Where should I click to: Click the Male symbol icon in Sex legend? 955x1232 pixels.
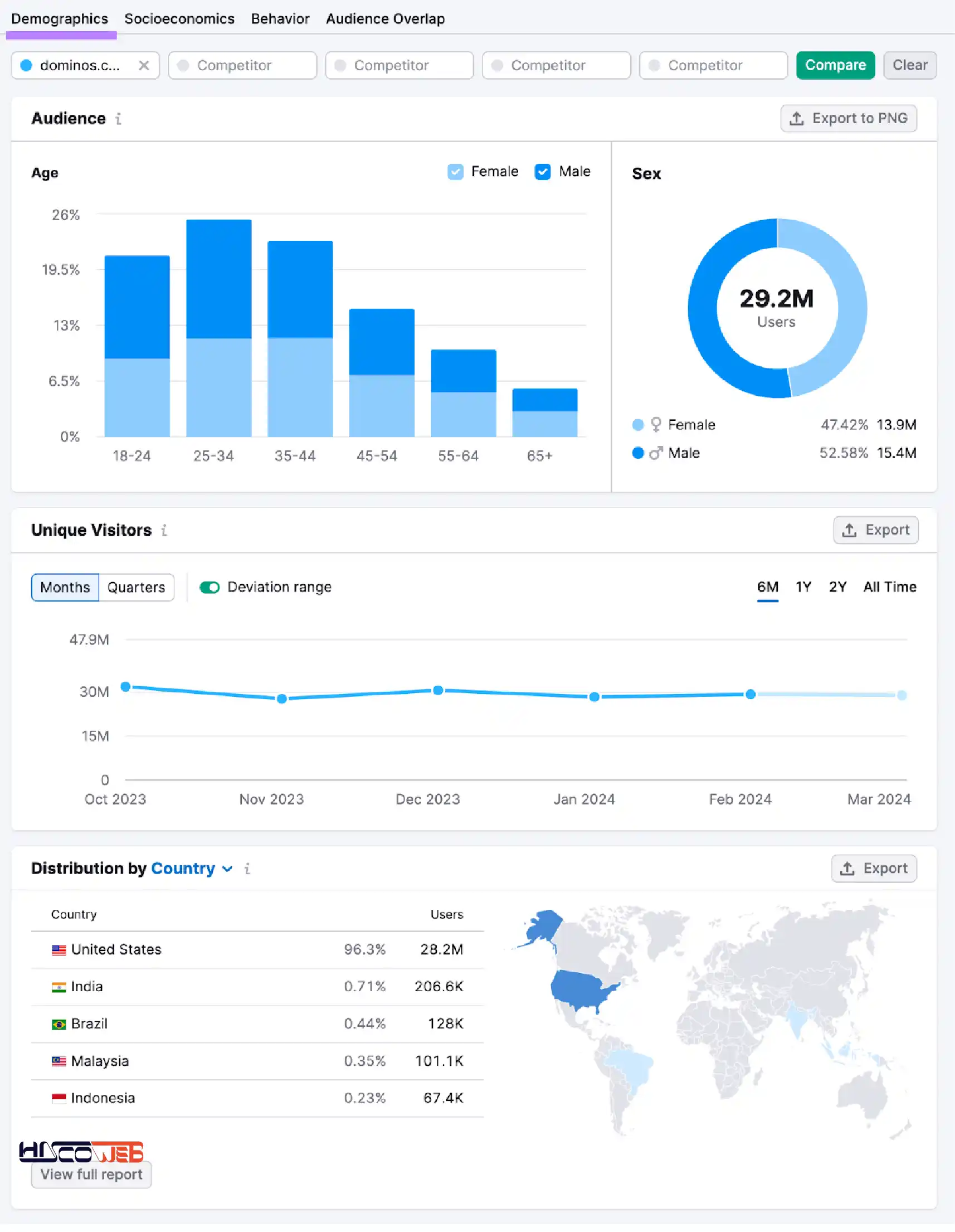(x=656, y=453)
